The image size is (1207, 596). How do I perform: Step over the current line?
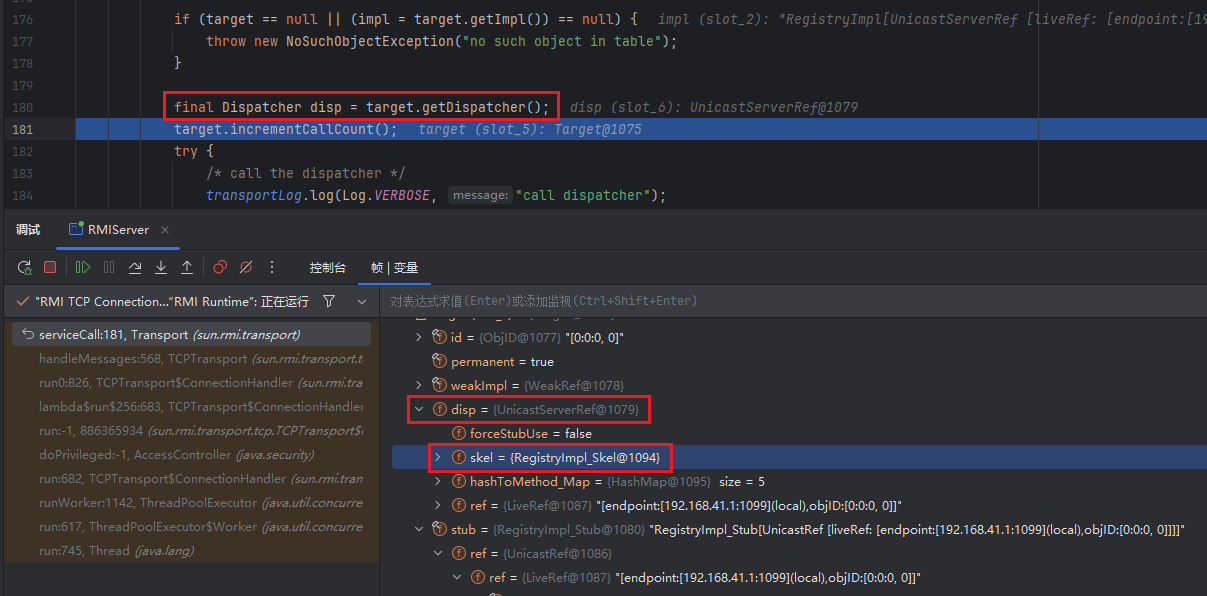coord(135,268)
